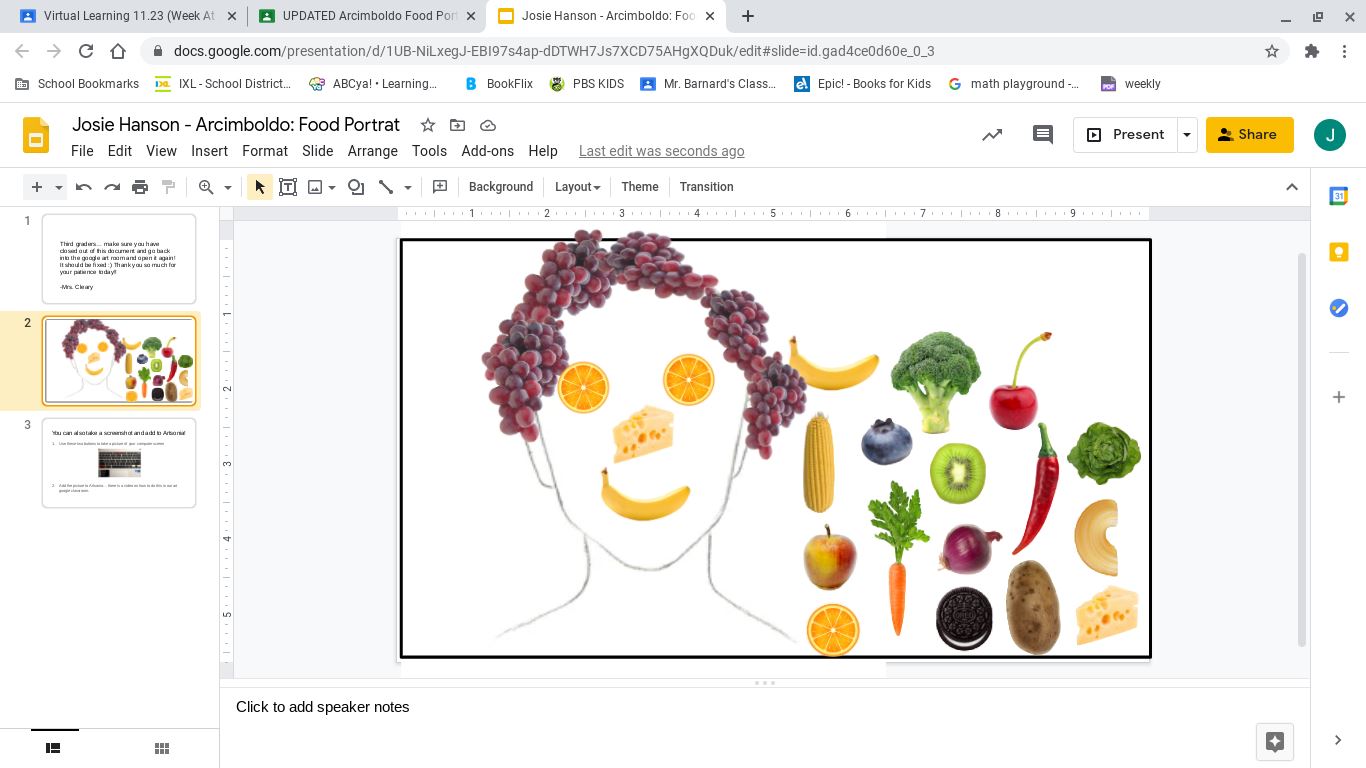1366x768 pixels.
Task: Select the Shape tool
Action: point(356,187)
